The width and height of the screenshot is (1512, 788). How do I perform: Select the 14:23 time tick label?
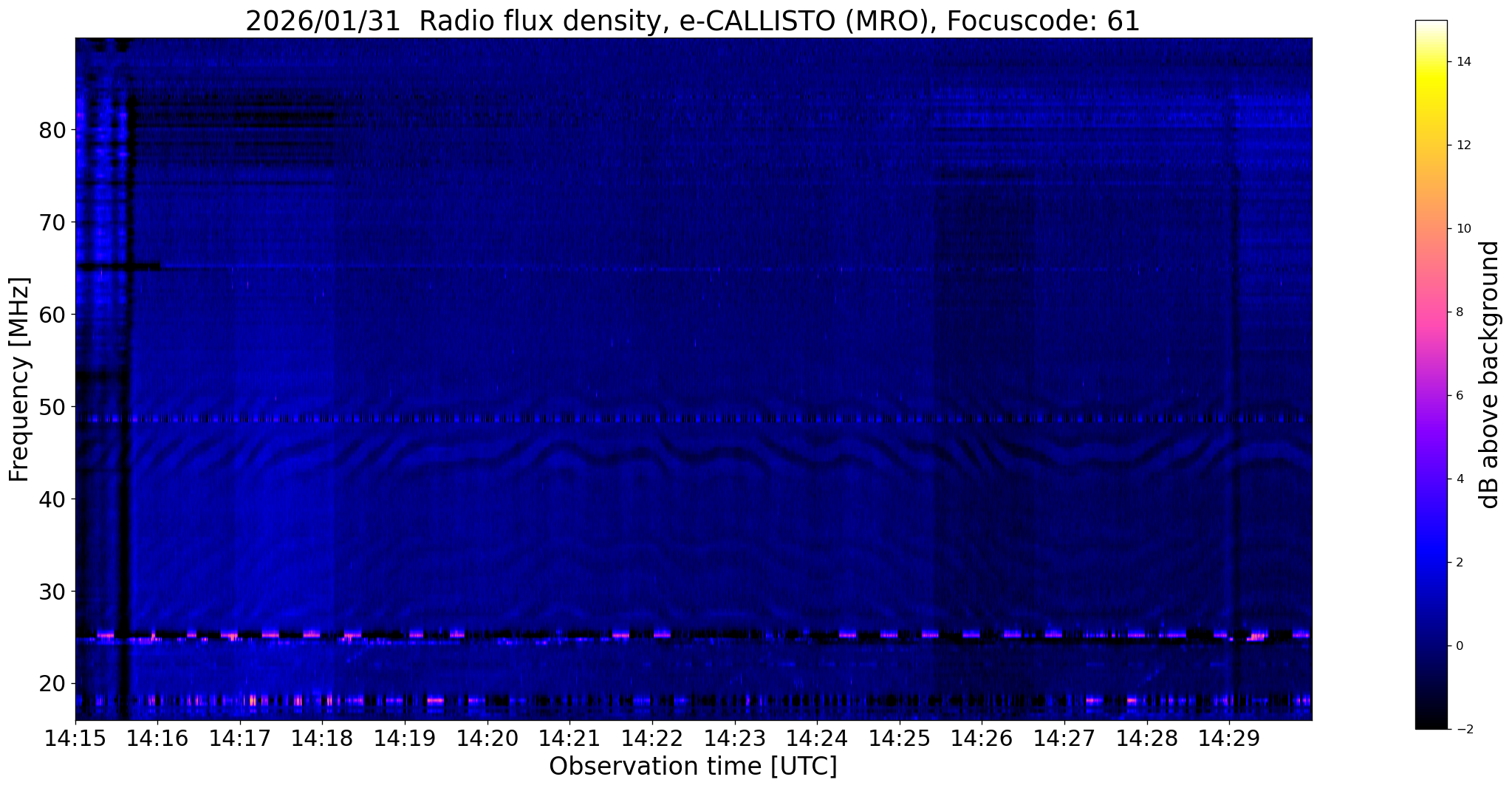pyautogui.click(x=734, y=738)
